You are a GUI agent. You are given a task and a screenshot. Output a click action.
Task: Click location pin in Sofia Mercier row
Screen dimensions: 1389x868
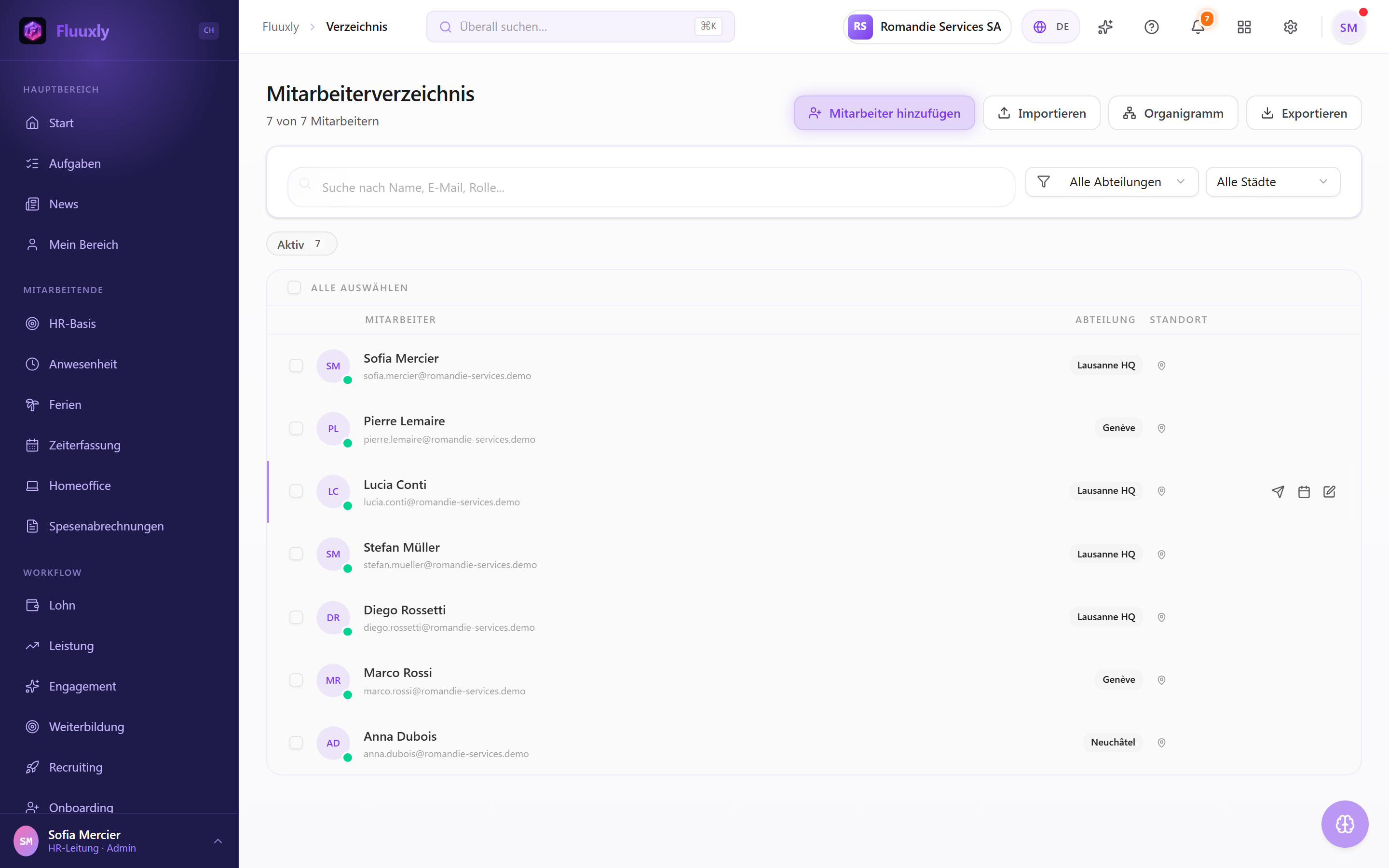pos(1161,366)
